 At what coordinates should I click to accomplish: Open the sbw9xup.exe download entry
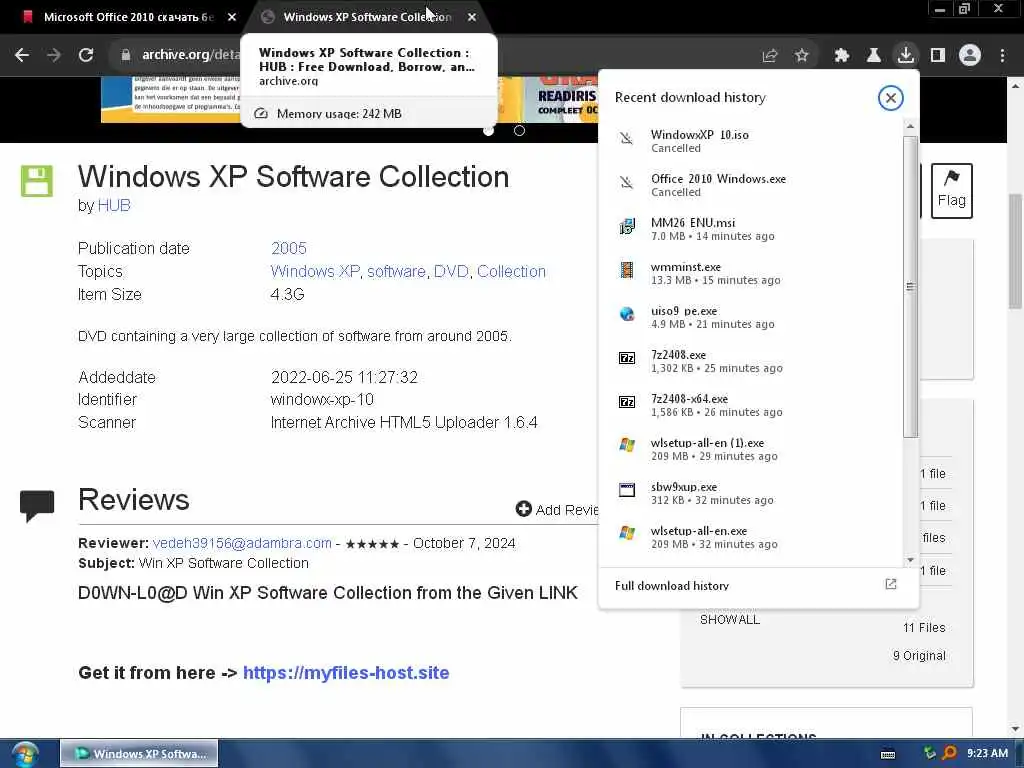click(x=751, y=493)
